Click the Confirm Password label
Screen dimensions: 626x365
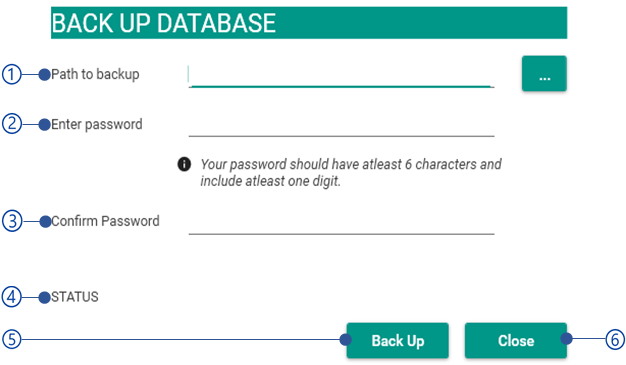click(x=105, y=221)
